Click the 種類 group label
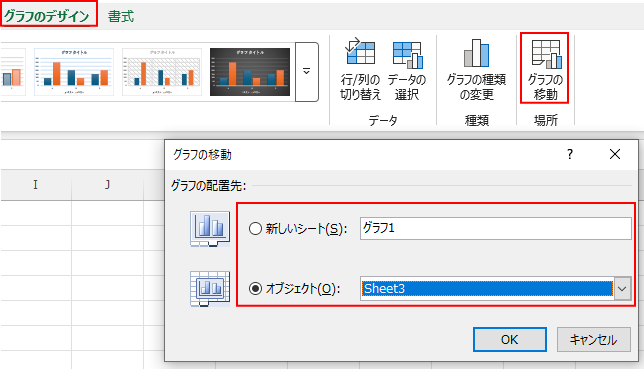 tap(476, 120)
